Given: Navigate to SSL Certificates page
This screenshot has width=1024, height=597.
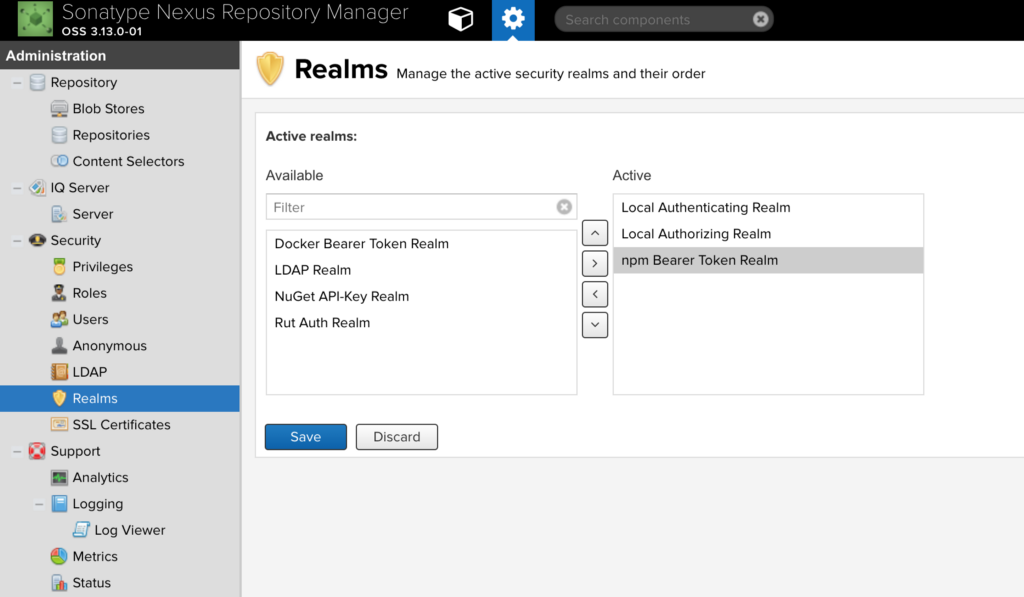Looking at the screenshot, I should coord(121,425).
